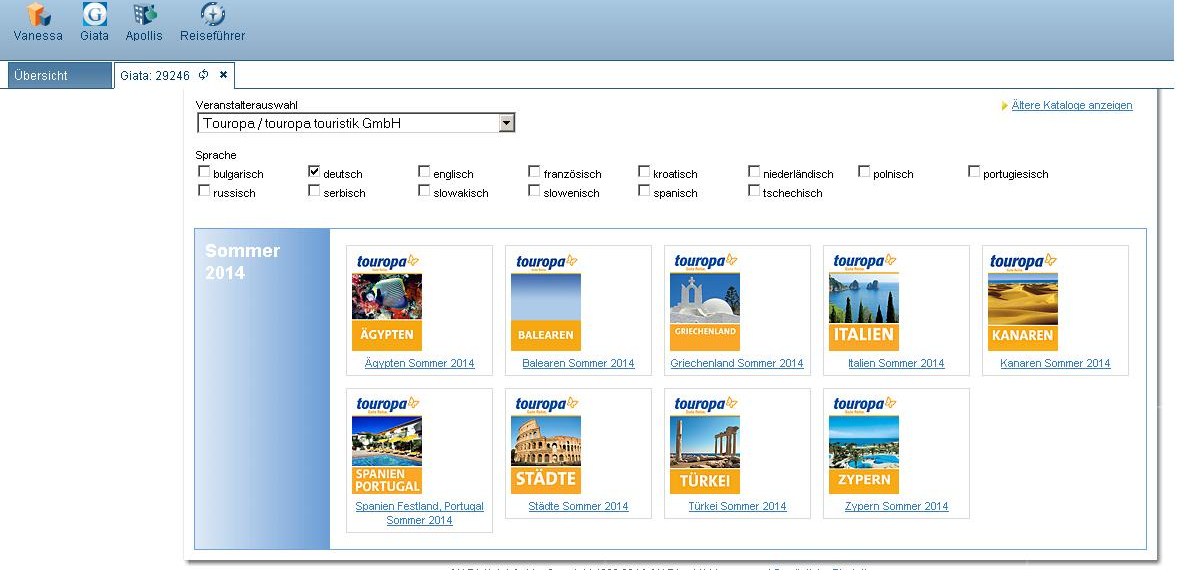Open the Apollis toolbar icon
Screen dimensions: 1197x585
[145, 15]
